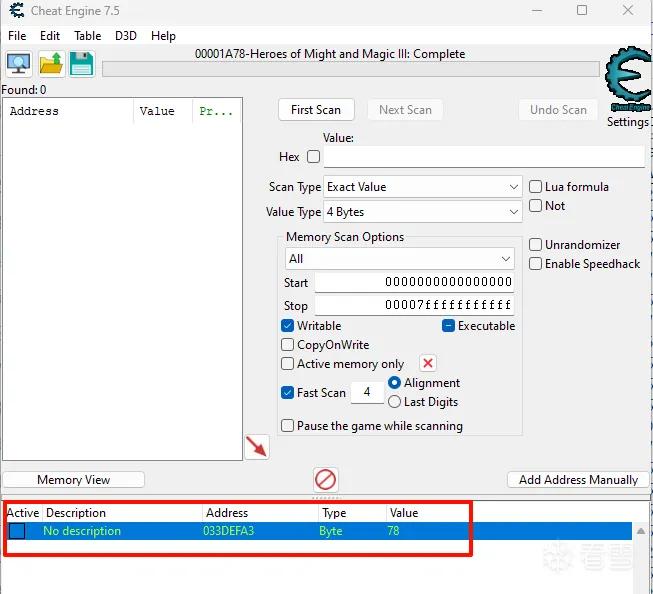Click Add Address Manually button
Viewport: 653px width, 594px height.
[578, 480]
